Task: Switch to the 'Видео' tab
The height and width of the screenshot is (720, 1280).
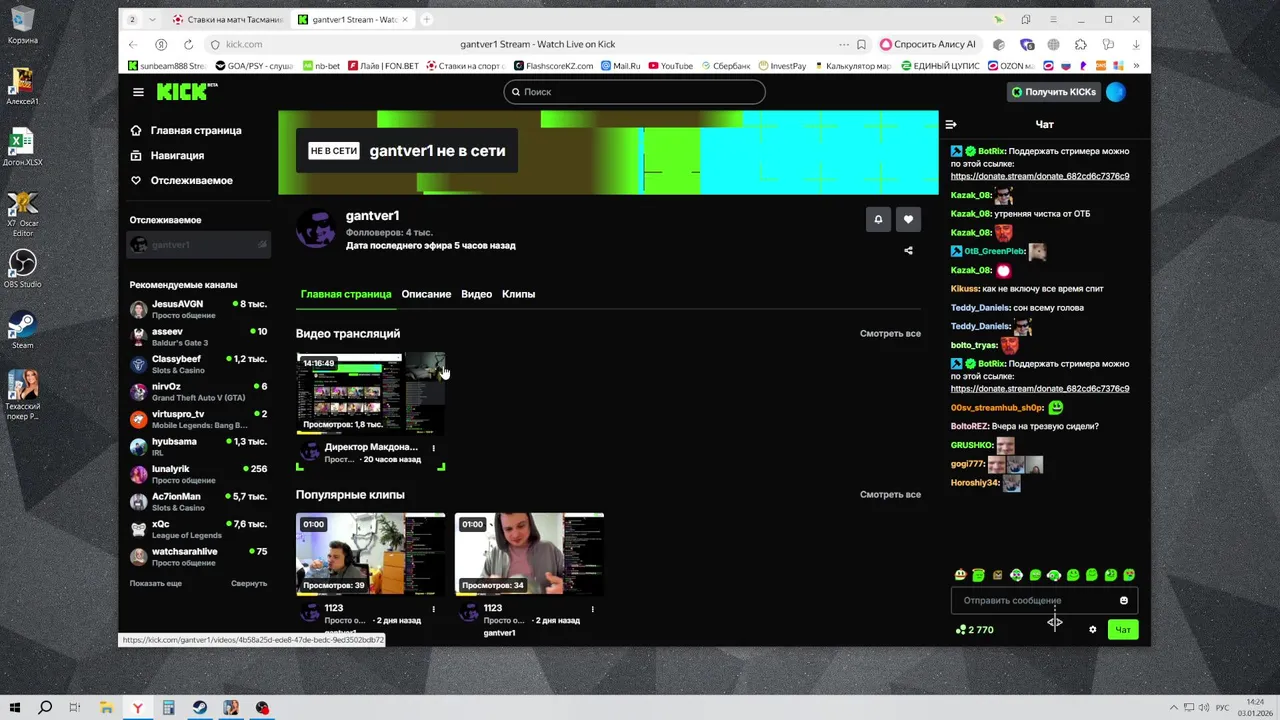Action: (476, 294)
